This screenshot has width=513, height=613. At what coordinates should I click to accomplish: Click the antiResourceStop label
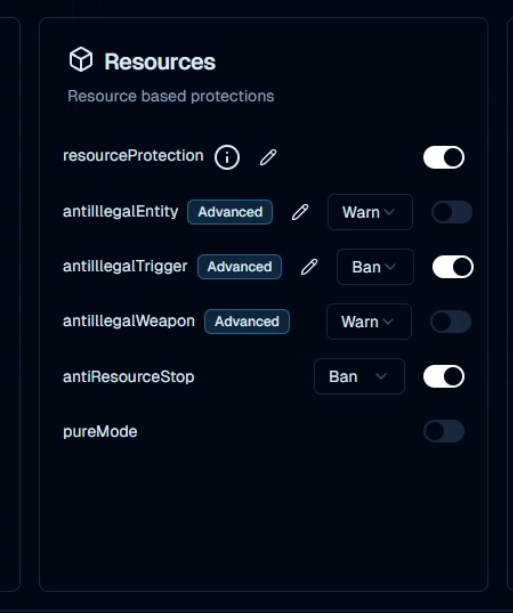pos(129,376)
